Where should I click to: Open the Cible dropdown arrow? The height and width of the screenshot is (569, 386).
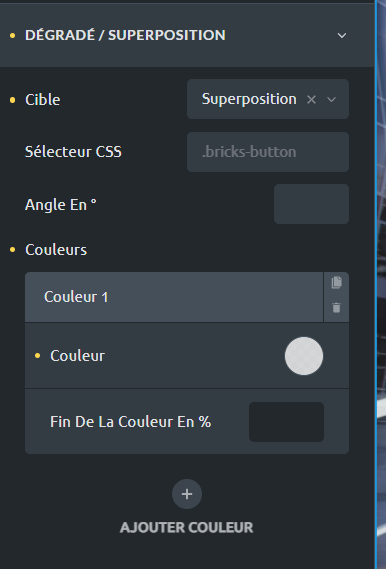click(331, 99)
